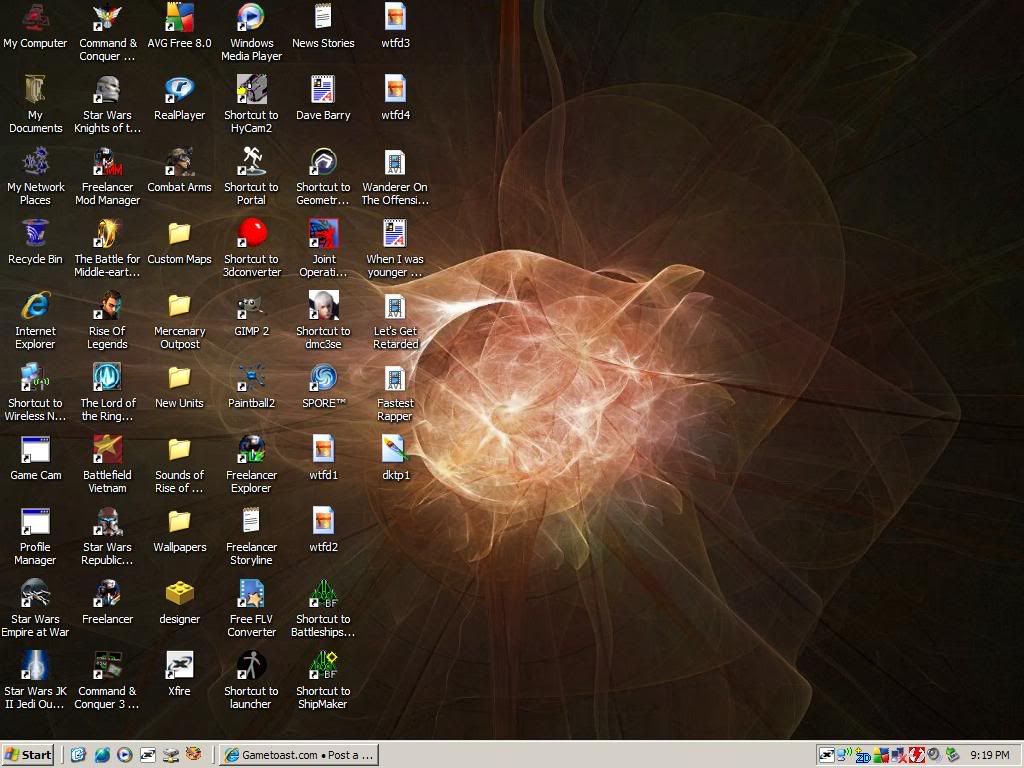Click the taskbar clock showing 9:19 PM
The width and height of the screenshot is (1024, 768).
[989, 756]
